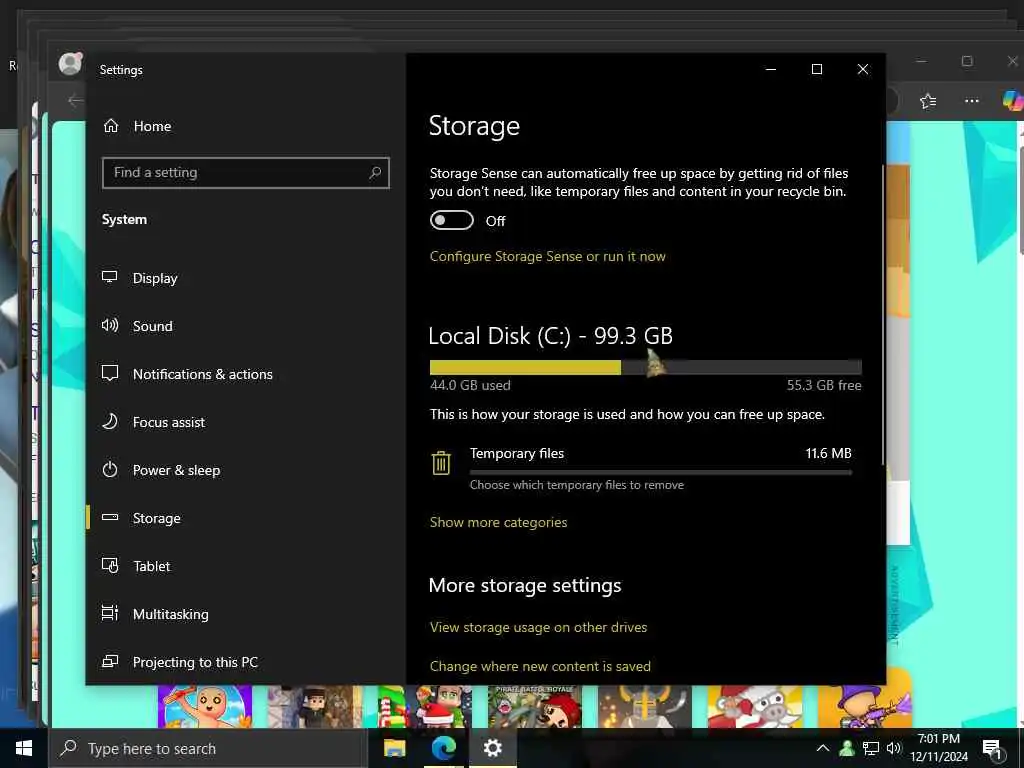Click Edge favorites star icon behind Settings

(x=928, y=101)
